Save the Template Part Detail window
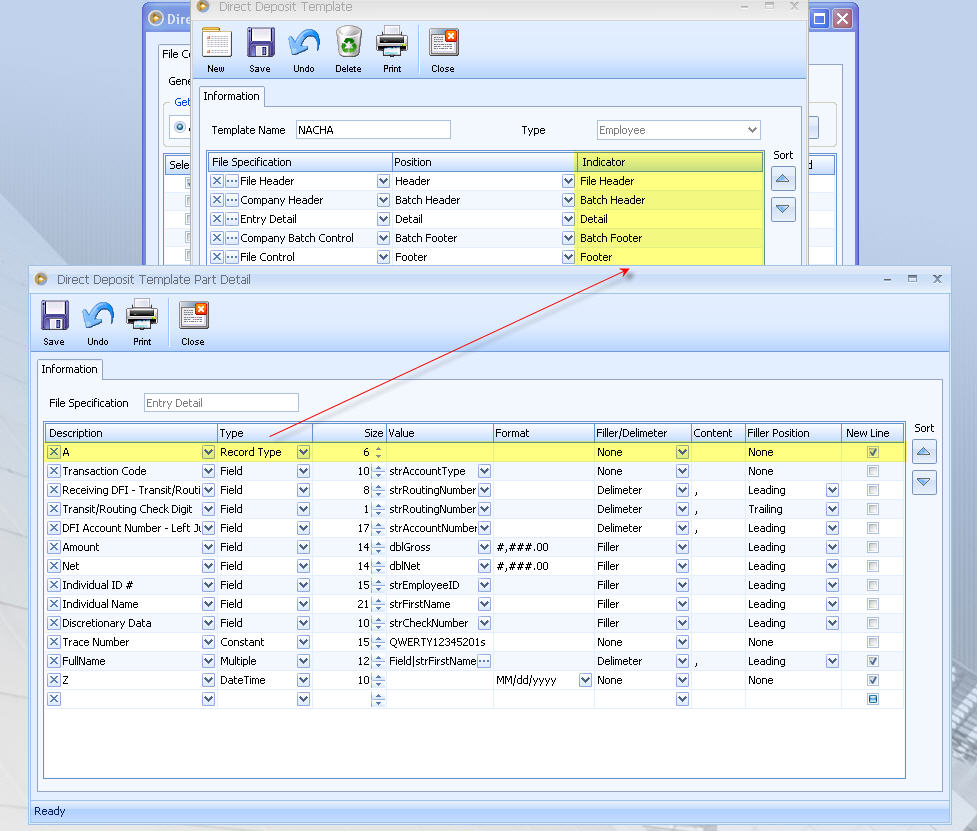The height and width of the screenshot is (831, 977). (x=54, y=316)
